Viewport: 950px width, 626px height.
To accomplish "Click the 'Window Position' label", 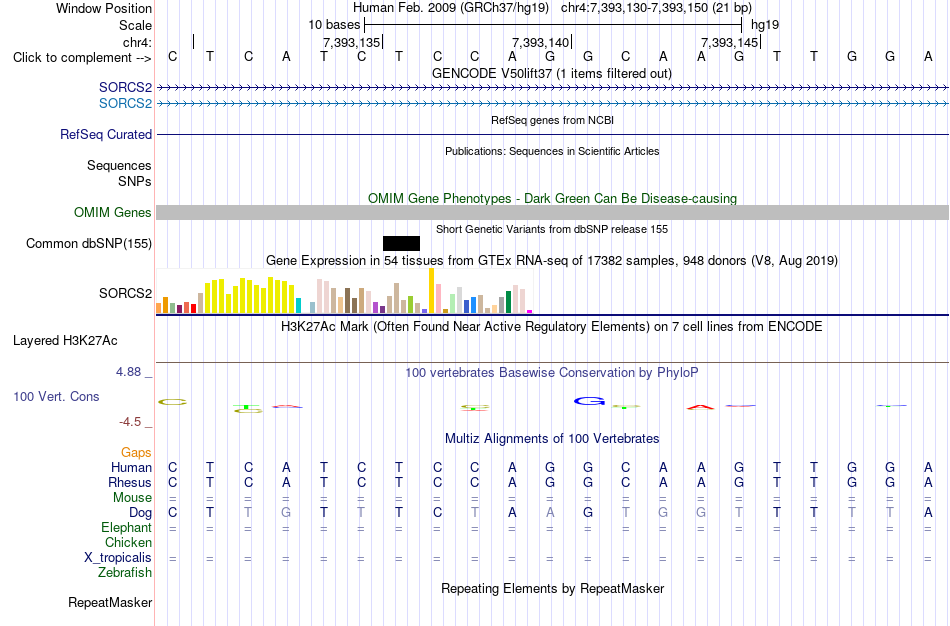I will 104,8.
